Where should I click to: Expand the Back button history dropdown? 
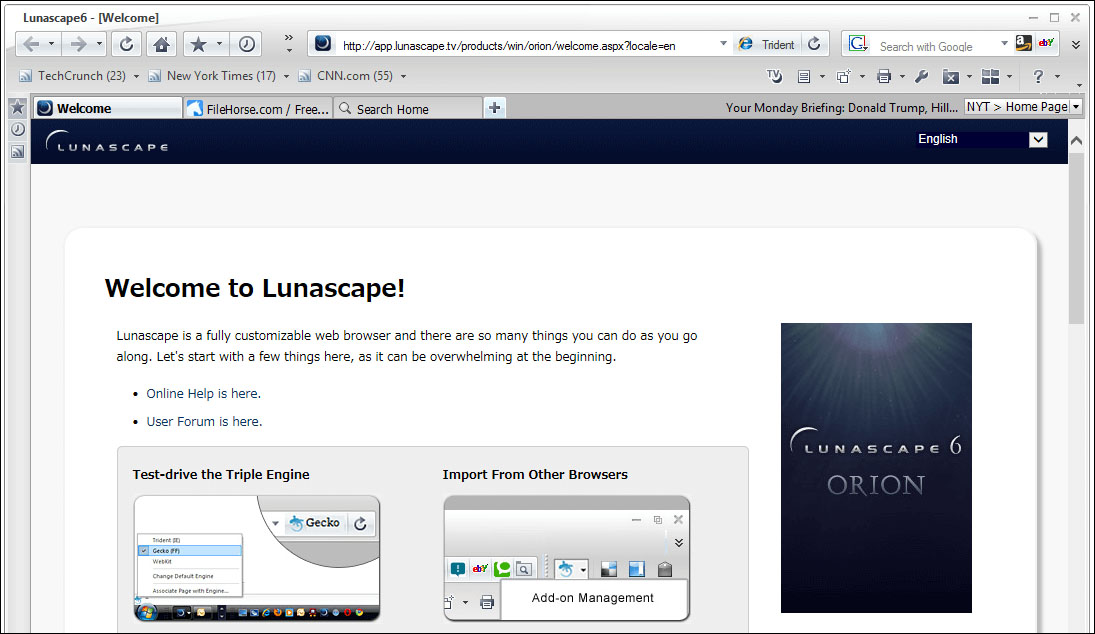[52, 44]
